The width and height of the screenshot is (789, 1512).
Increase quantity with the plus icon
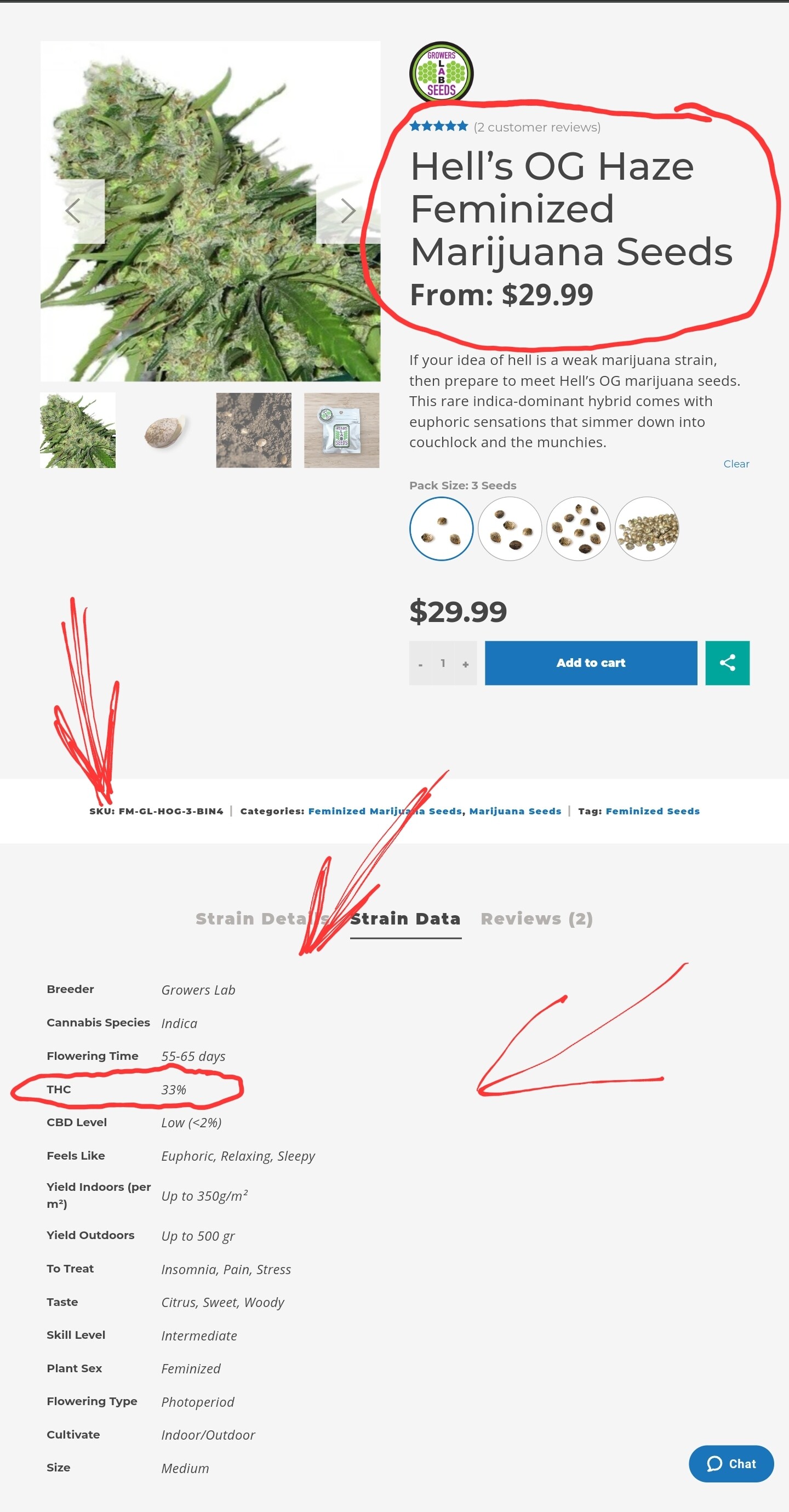(x=466, y=664)
